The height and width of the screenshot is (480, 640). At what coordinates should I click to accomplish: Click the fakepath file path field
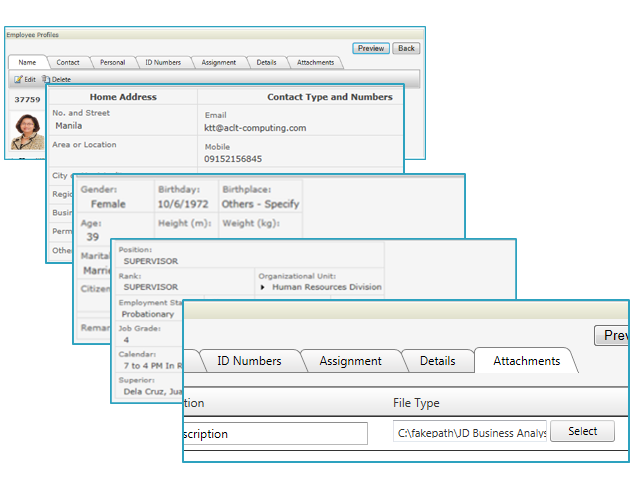pos(470,432)
